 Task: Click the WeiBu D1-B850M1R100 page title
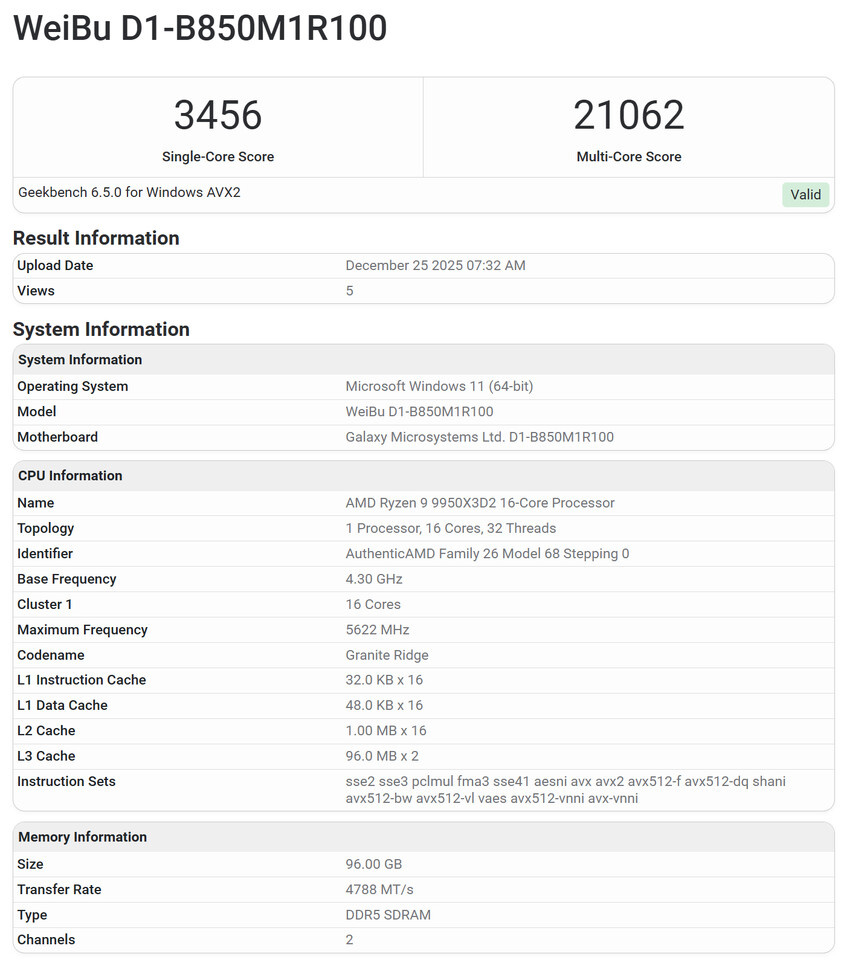[200, 28]
